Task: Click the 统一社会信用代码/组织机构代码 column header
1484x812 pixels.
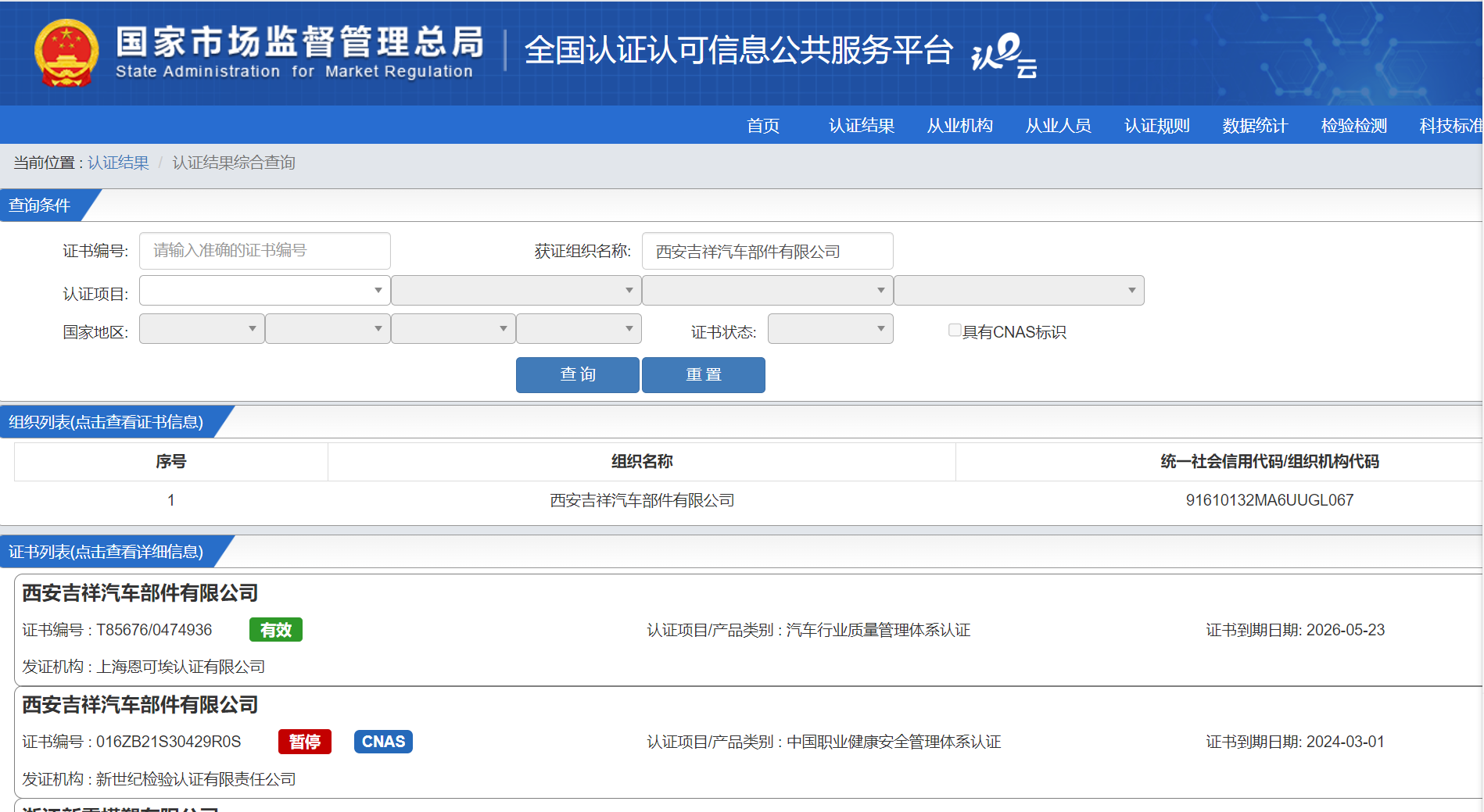Action: click(x=1270, y=462)
